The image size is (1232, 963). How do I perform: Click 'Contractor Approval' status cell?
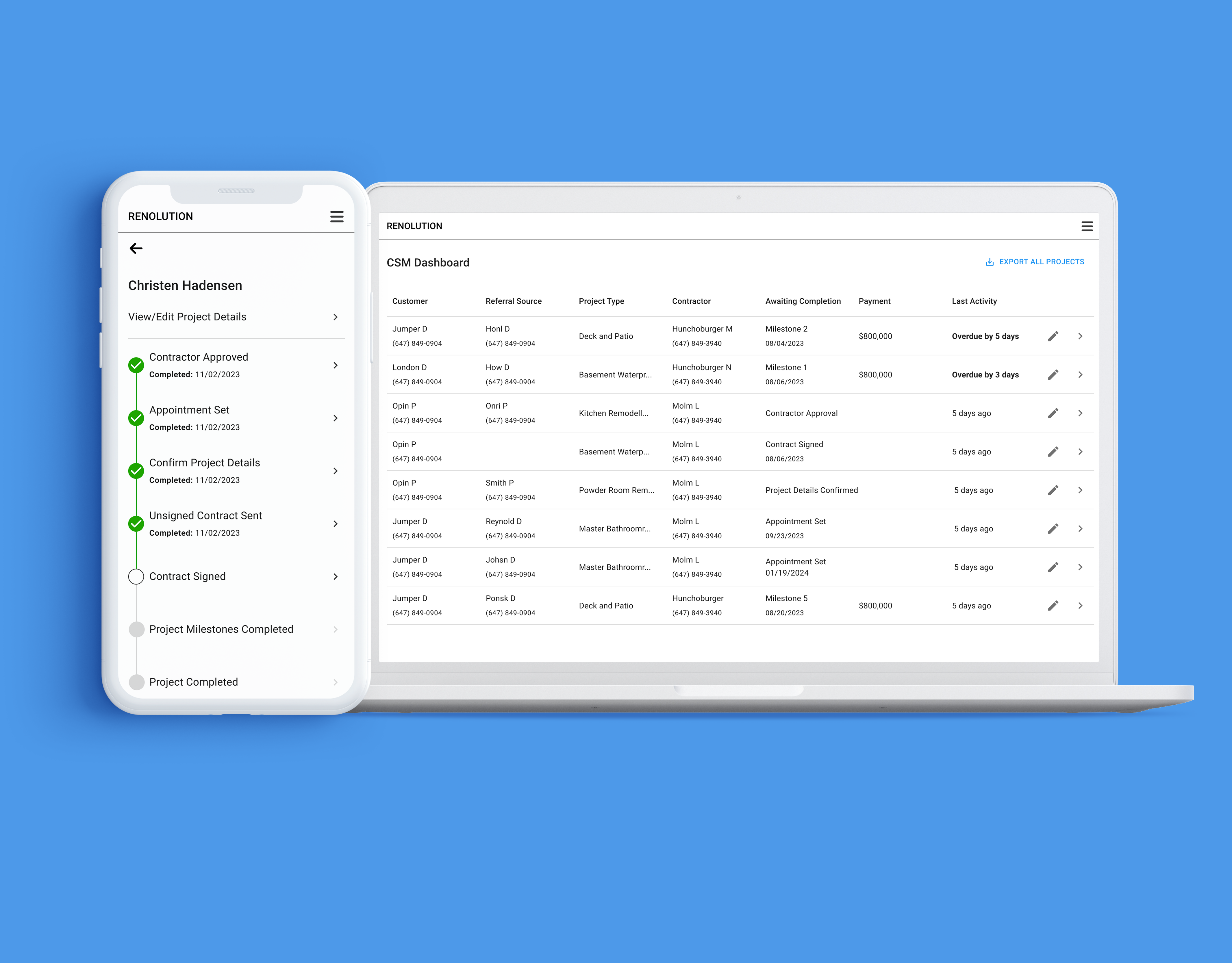click(x=801, y=413)
